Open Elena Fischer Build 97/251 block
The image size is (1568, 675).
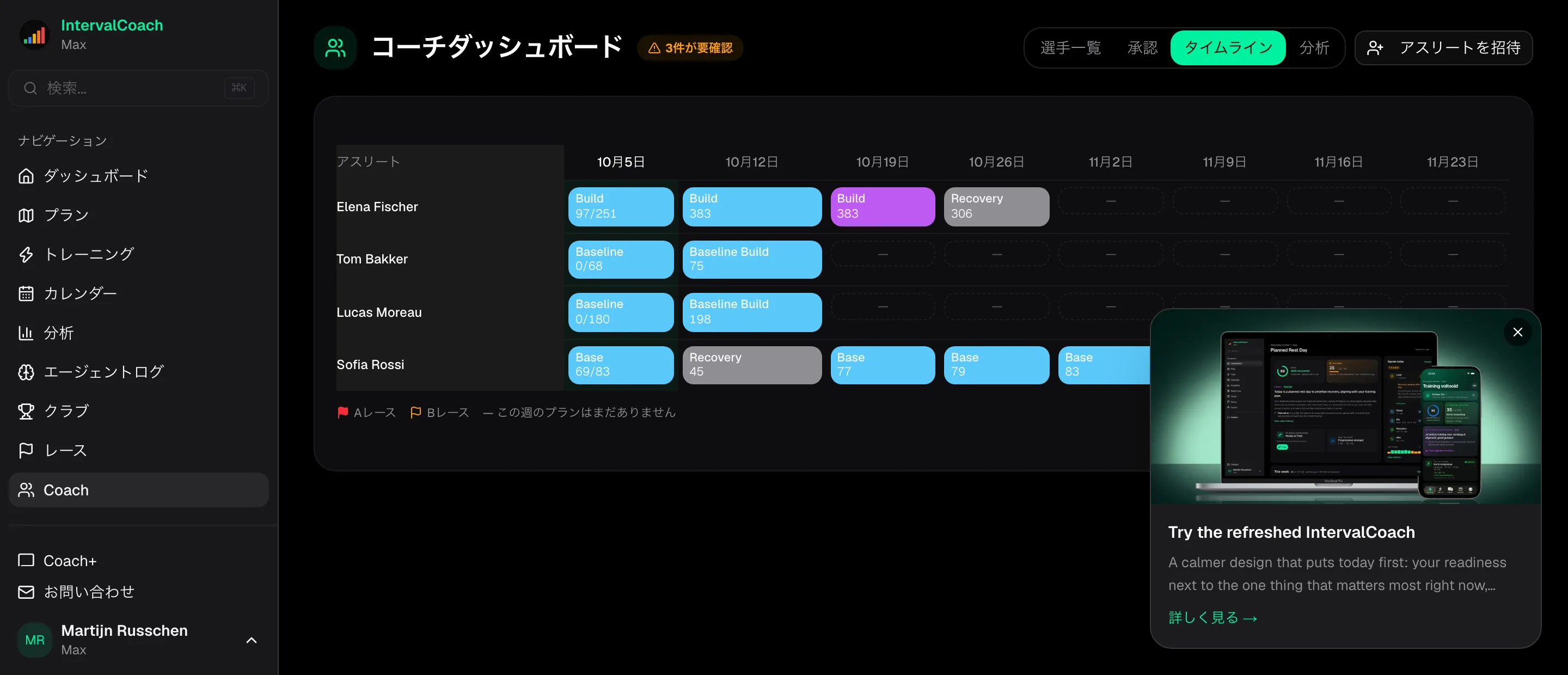(x=621, y=206)
